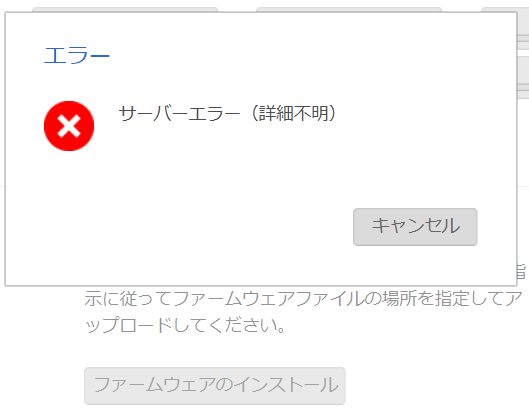
Task: Click the サーバーエラー message text
Action: (179, 113)
